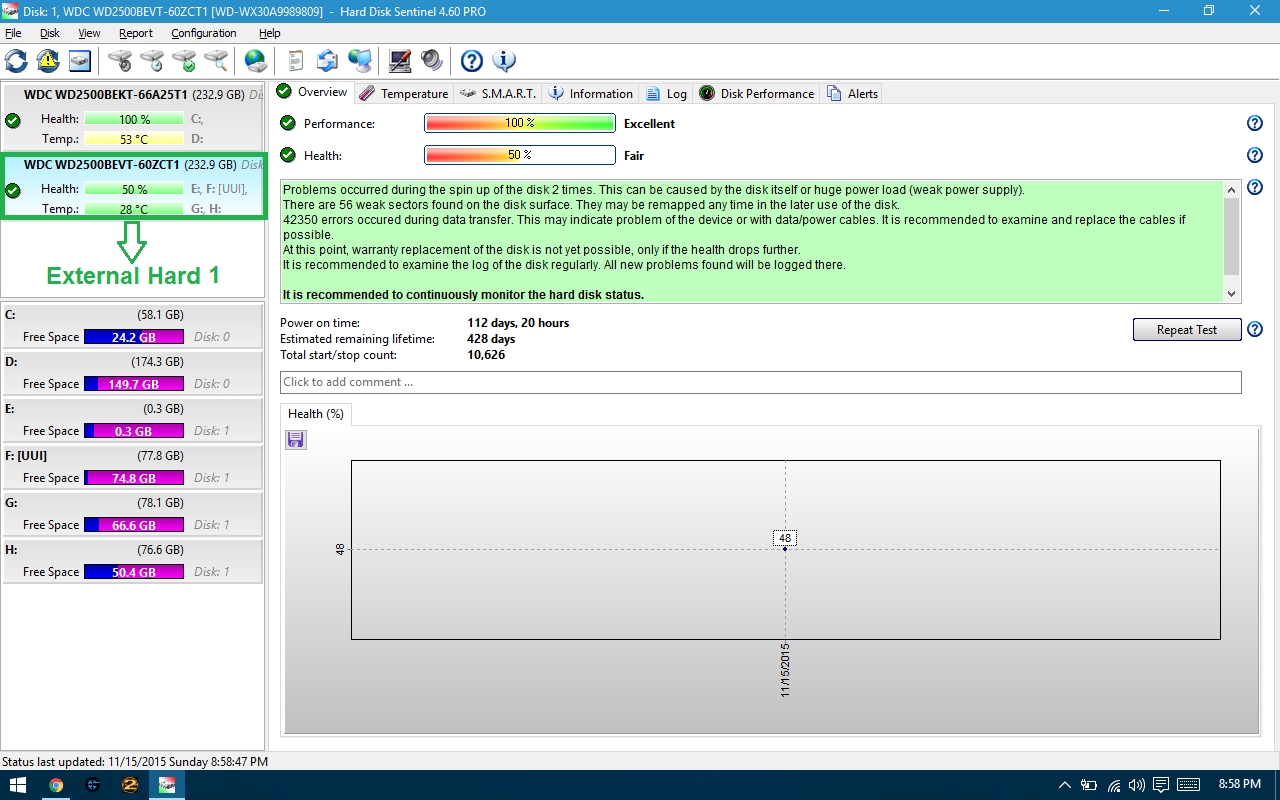Switch to the Information tab
Screen dimensions: 1280x800
pyautogui.click(x=591, y=94)
